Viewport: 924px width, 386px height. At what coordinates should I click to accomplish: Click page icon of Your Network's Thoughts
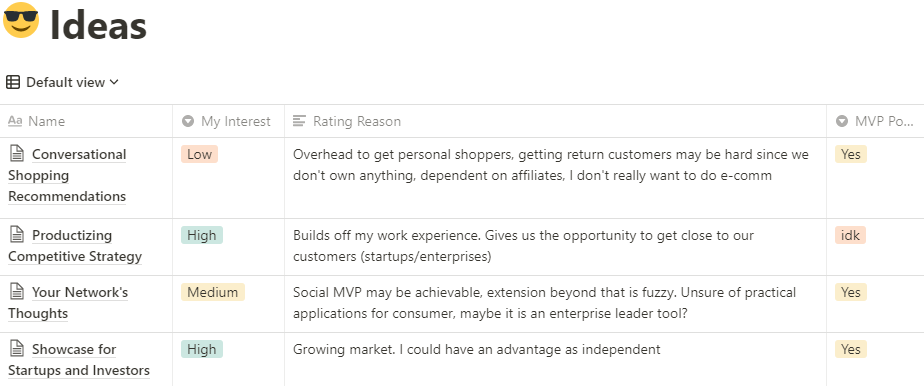tap(17, 292)
